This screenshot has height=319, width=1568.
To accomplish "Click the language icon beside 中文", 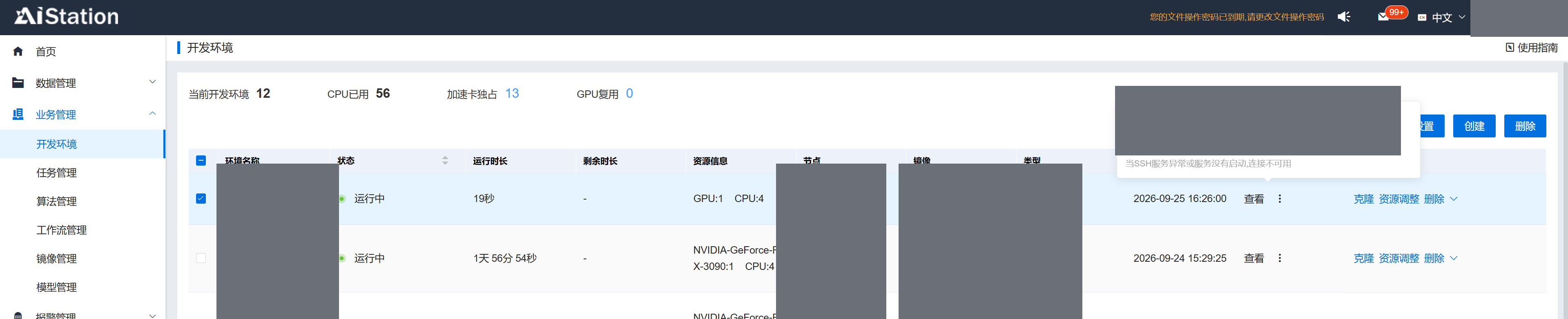I will pos(1422,18).
